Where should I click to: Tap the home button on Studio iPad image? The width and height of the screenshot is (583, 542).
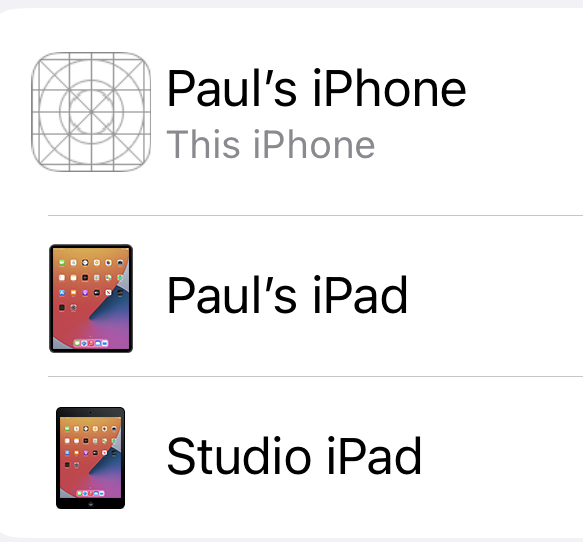[x=91, y=504]
